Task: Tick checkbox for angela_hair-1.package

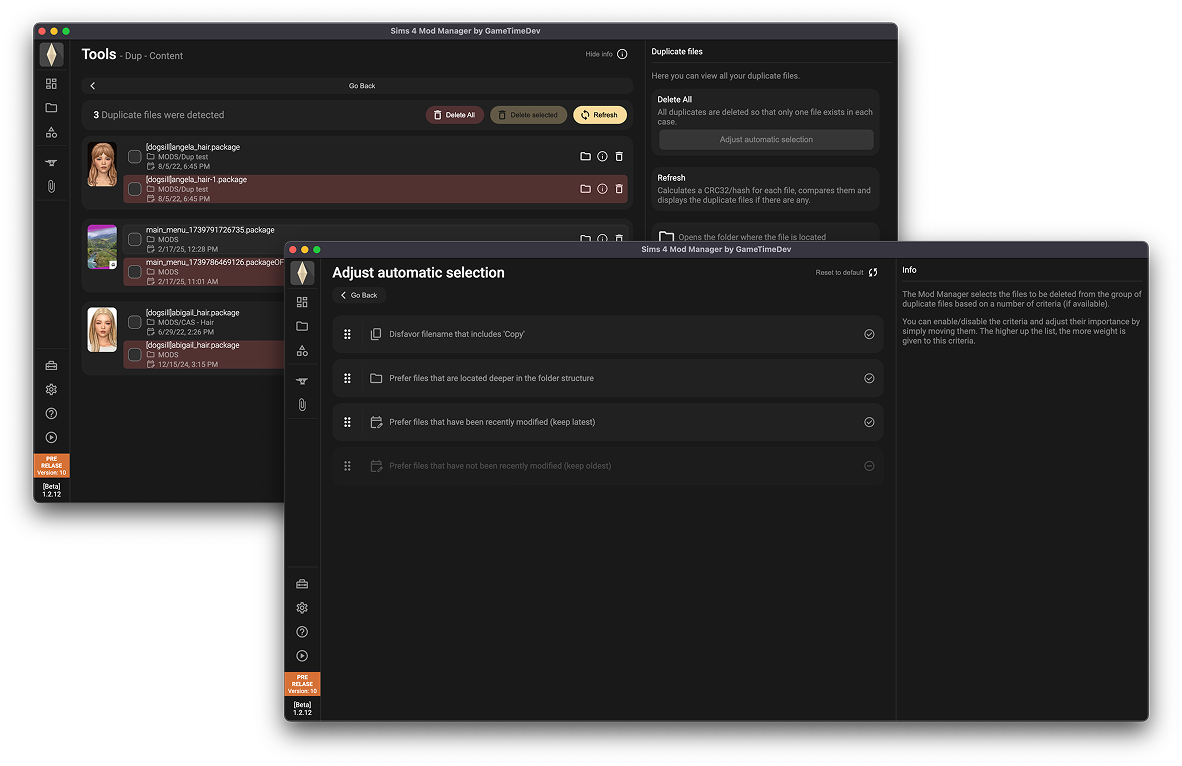Action: click(x=134, y=188)
